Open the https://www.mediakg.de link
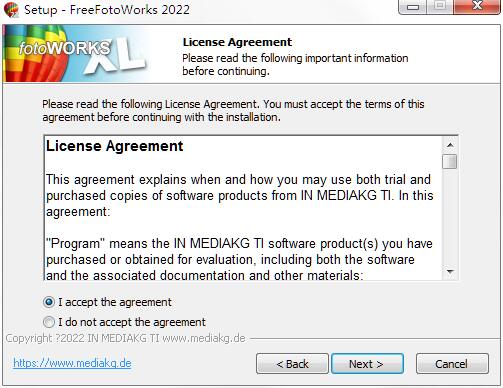The width and height of the screenshot is (503, 388). tap(72, 363)
